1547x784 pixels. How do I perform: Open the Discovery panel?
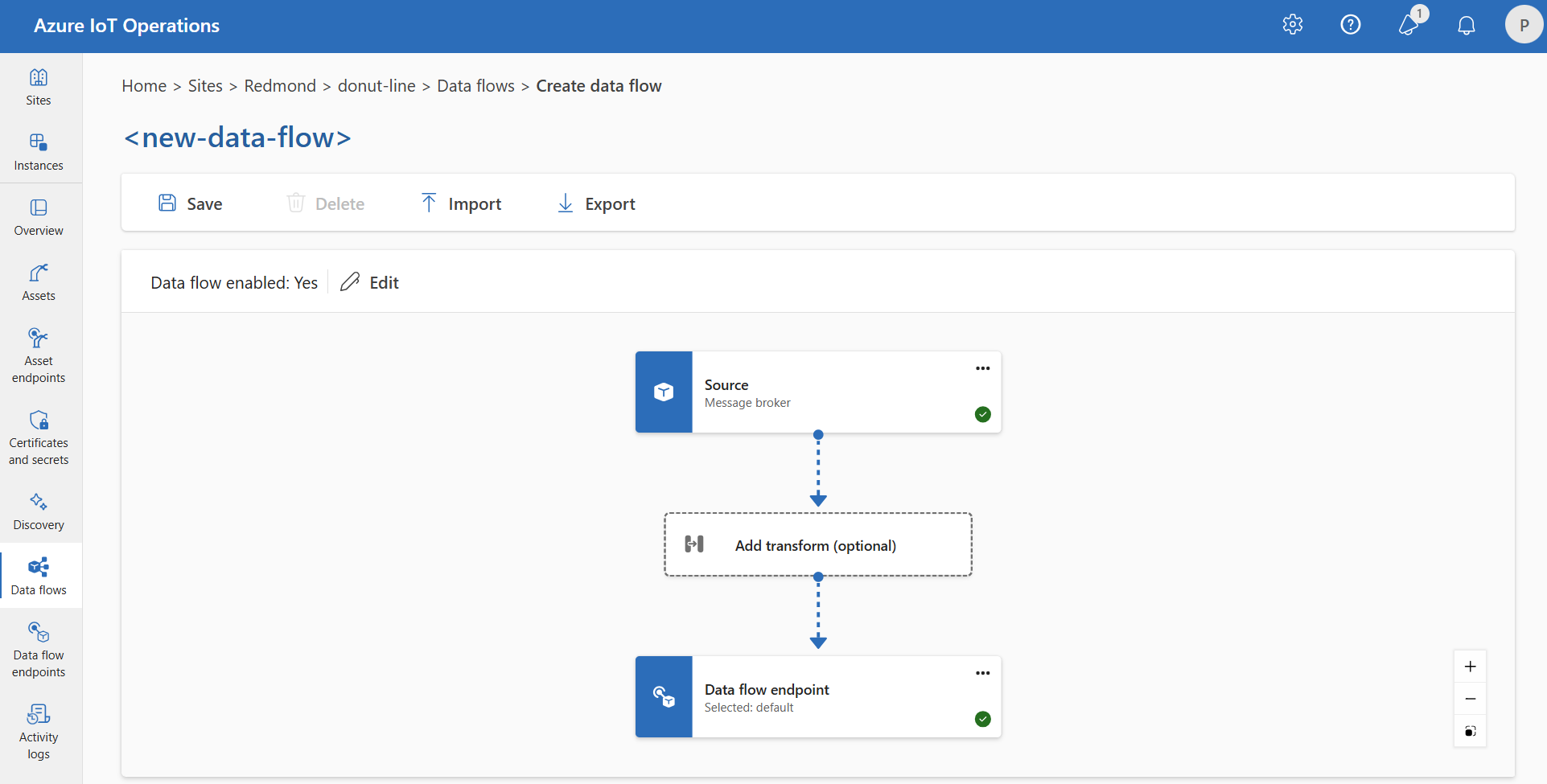tap(38, 511)
